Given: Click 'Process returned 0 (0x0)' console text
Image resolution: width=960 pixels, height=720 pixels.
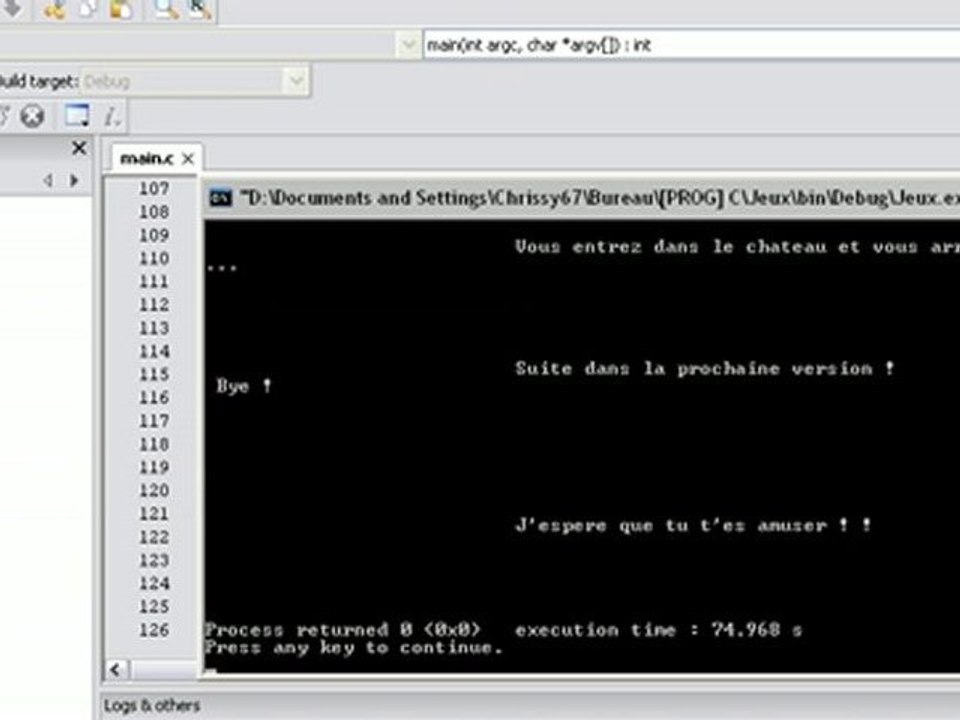Looking at the screenshot, I should 343,629.
